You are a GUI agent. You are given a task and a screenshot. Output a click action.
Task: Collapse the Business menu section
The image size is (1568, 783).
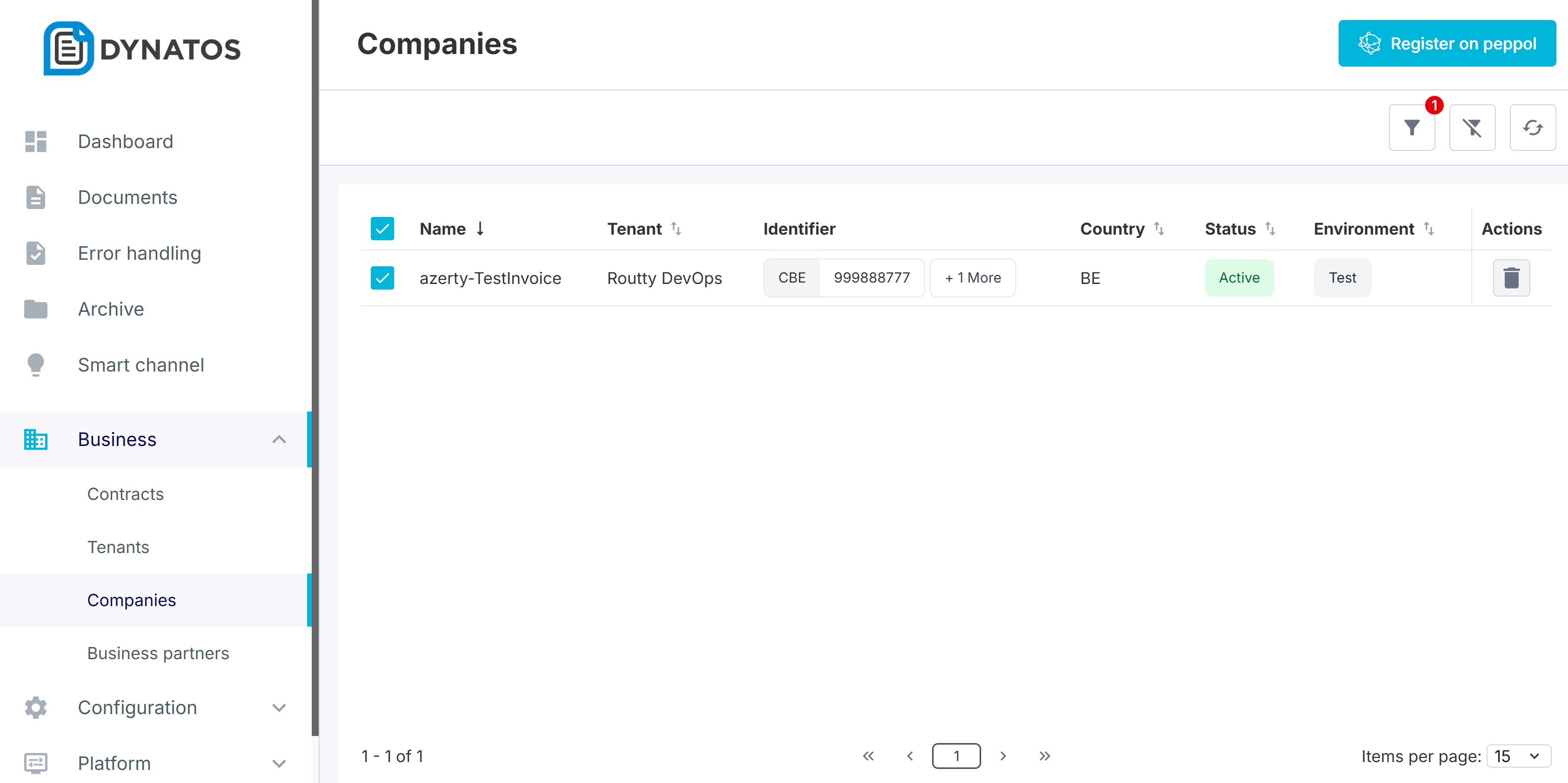point(279,439)
